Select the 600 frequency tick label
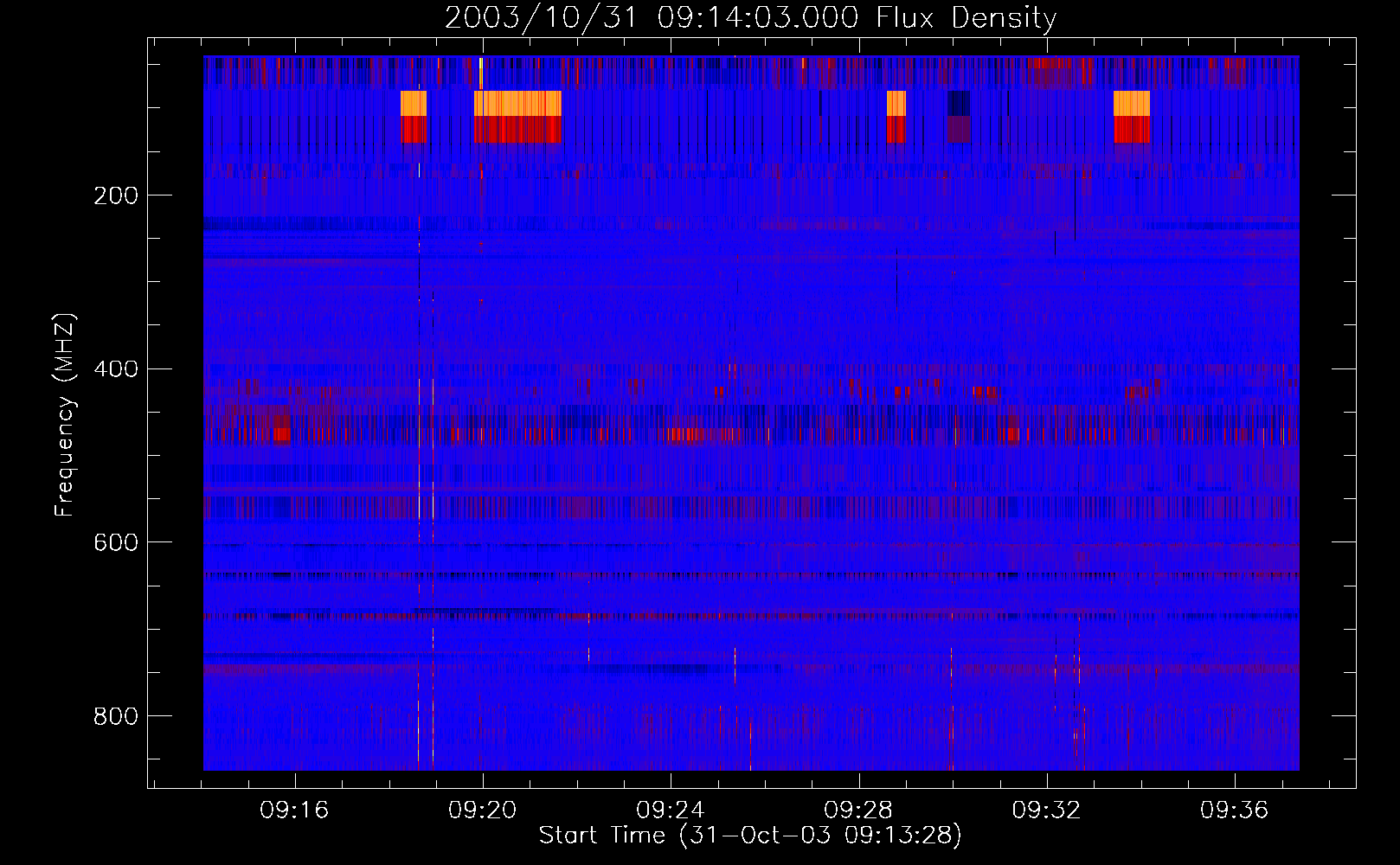 point(116,542)
